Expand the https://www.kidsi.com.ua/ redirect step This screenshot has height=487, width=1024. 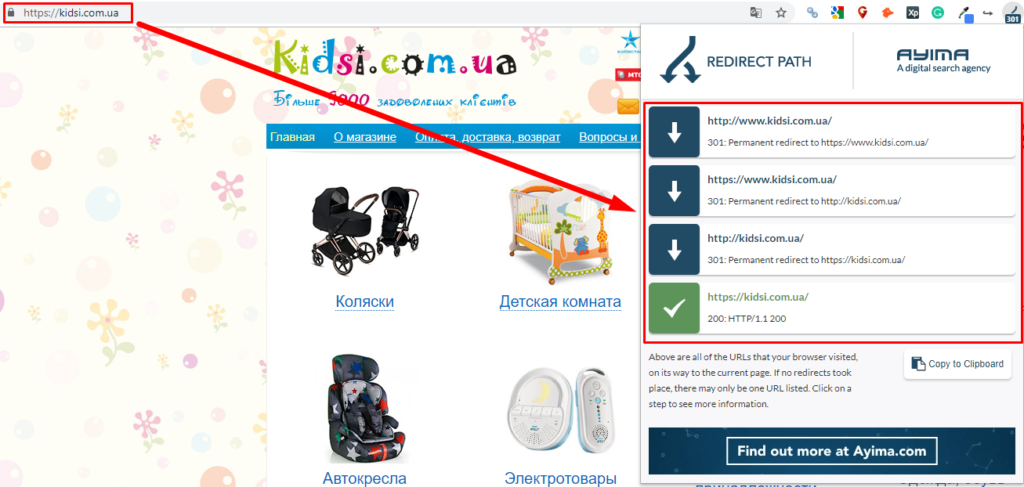pos(832,191)
